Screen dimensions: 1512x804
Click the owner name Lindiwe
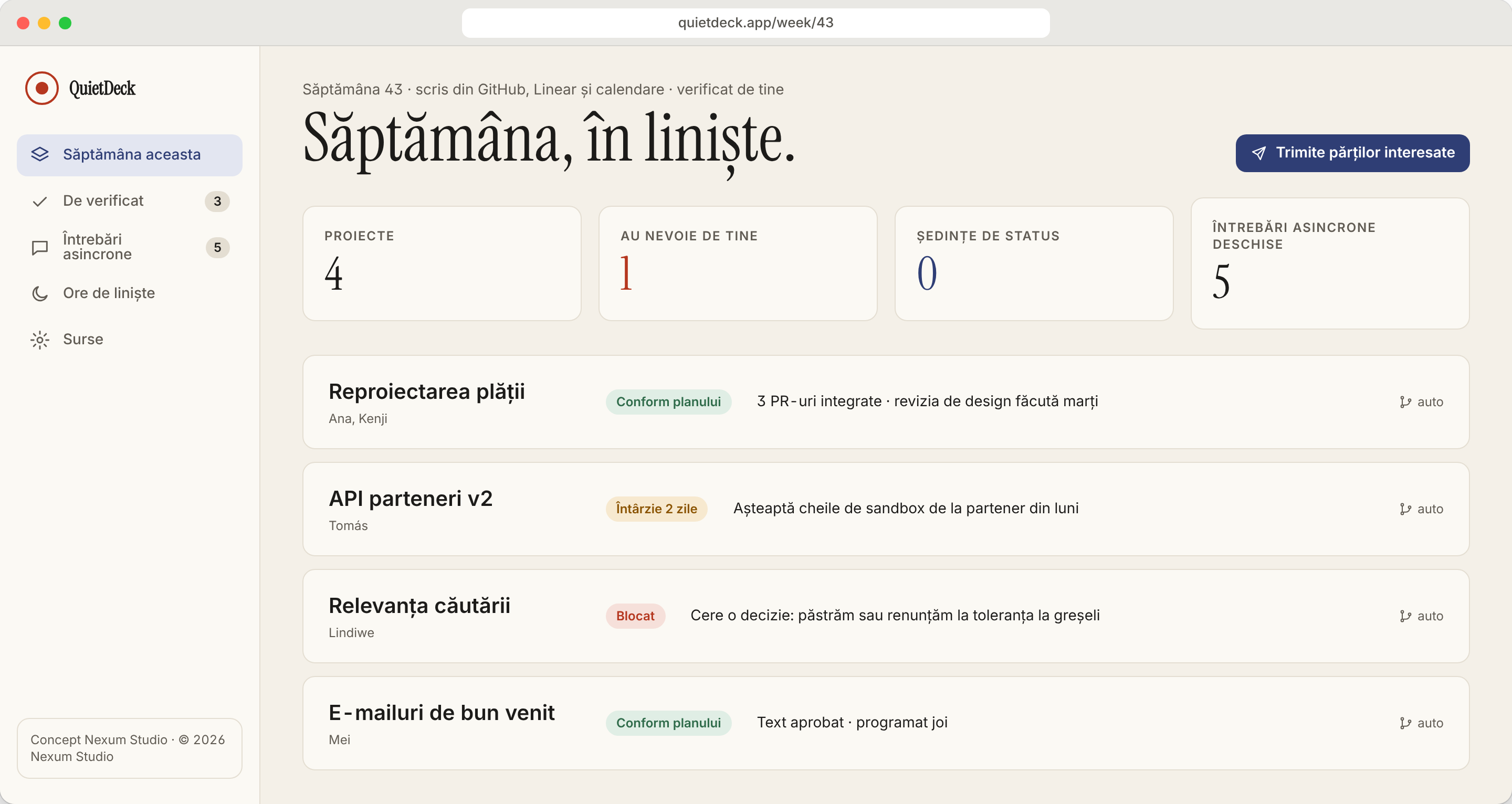(x=351, y=633)
